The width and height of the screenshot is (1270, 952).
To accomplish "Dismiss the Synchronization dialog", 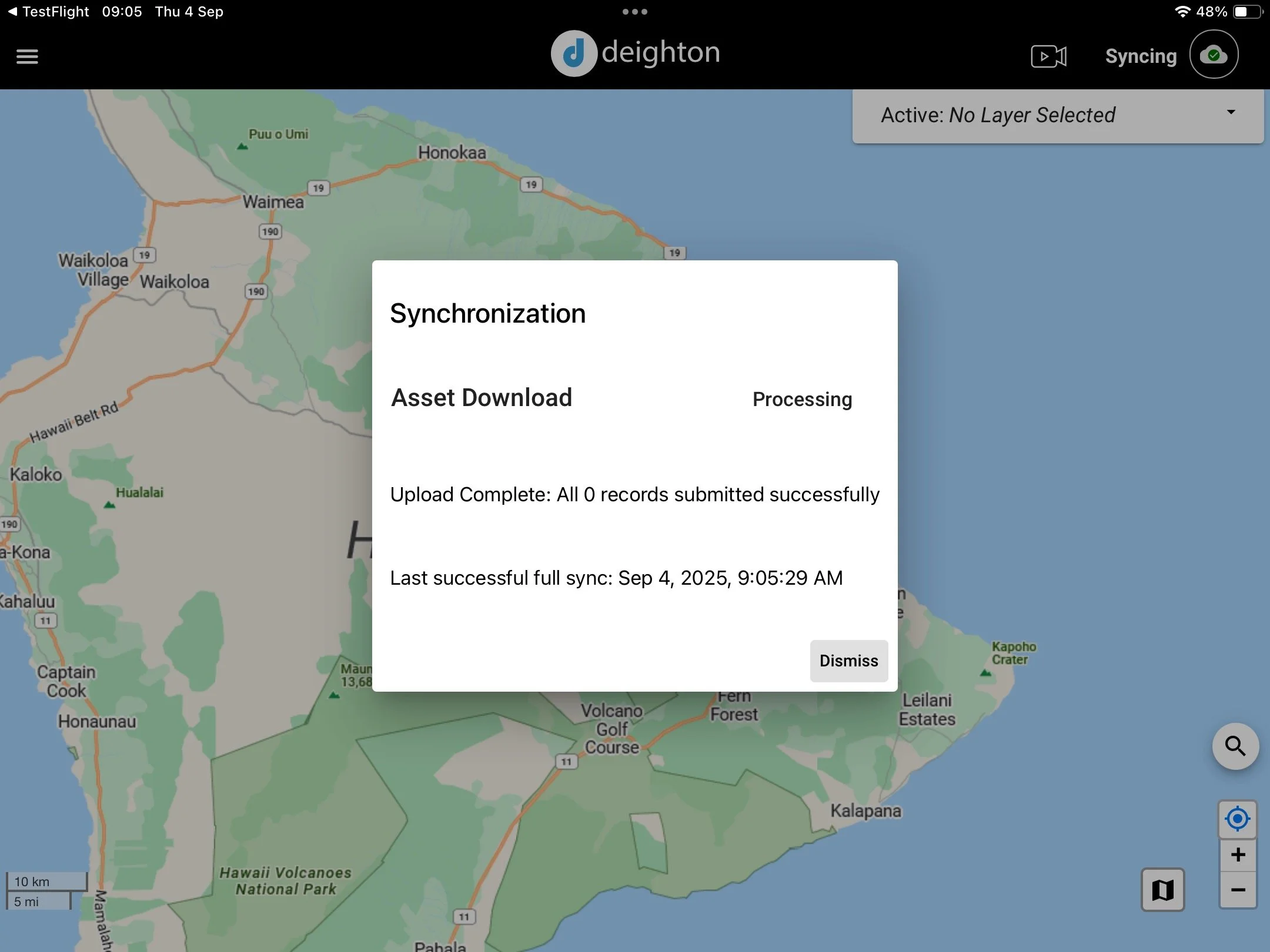I will pyautogui.click(x=848, y=661).
